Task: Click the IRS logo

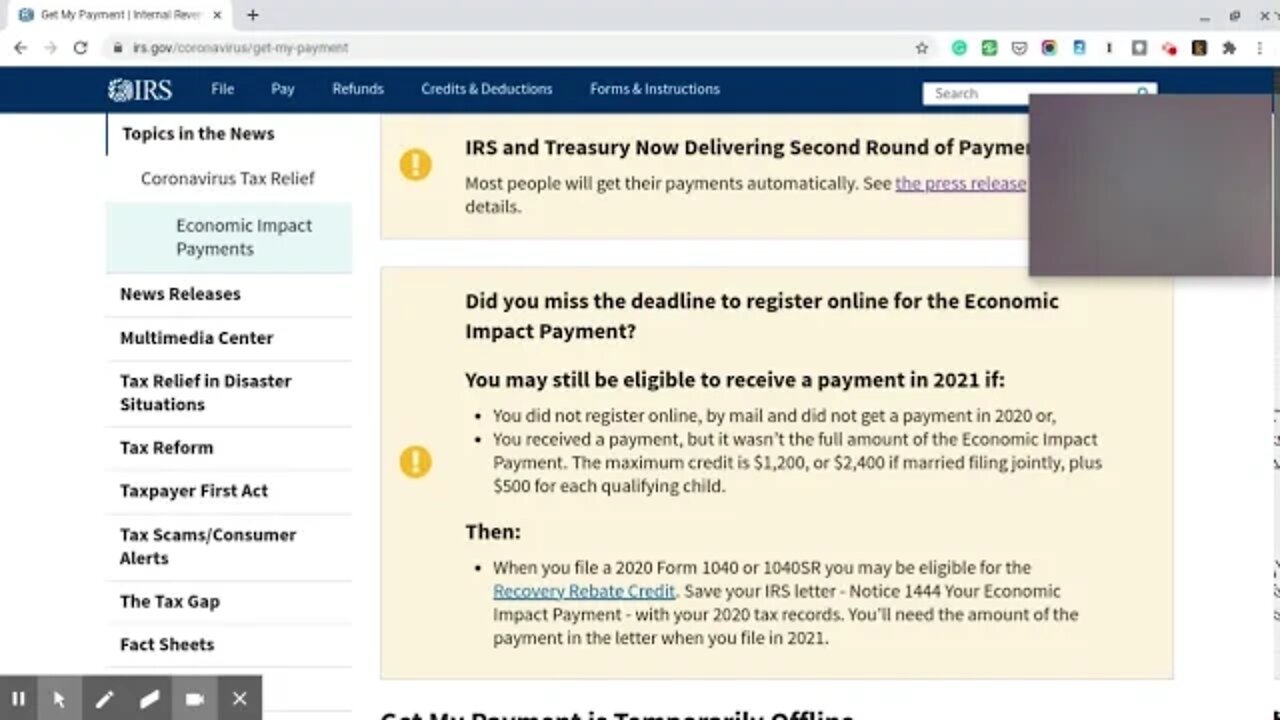Action: tap(140, 90)
